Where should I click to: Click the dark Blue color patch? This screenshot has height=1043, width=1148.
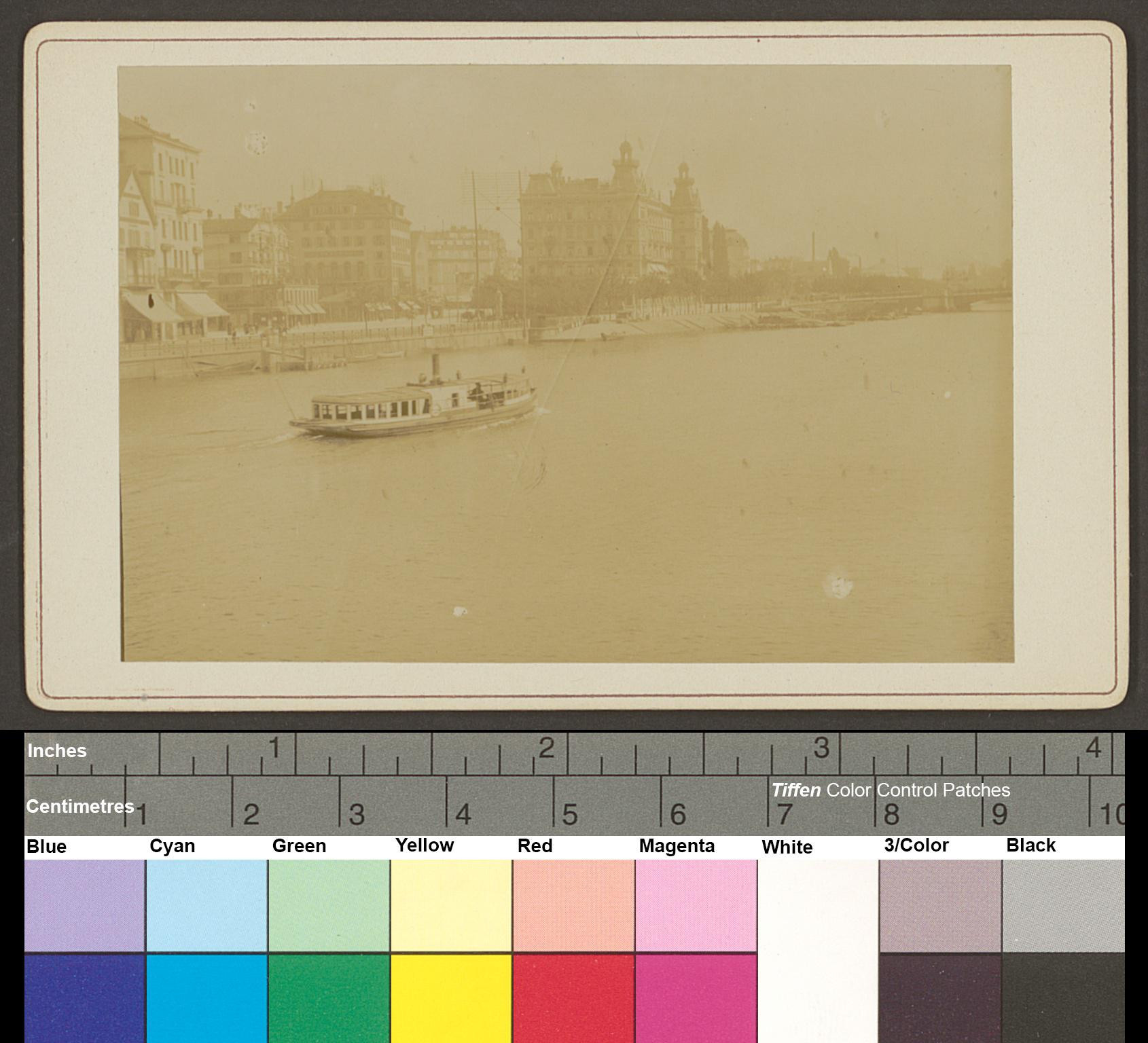(x=84, y=999)
